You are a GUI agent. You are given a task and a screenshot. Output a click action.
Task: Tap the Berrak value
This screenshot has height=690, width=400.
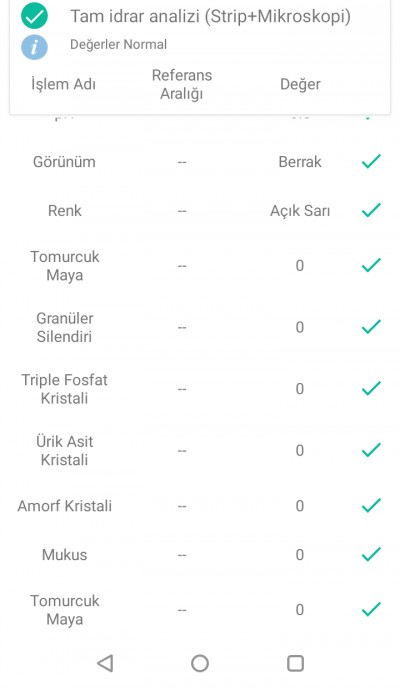[x=300, y=161]
